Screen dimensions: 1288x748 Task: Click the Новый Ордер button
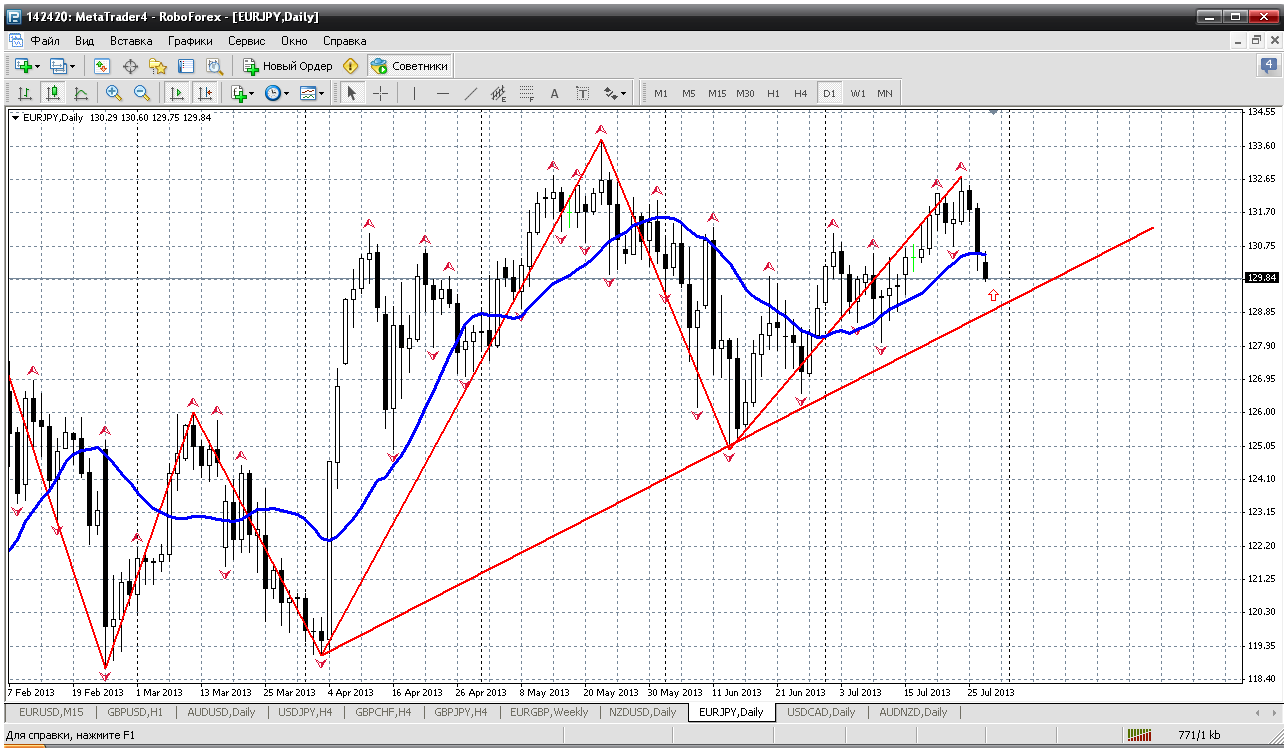[287, 66]
